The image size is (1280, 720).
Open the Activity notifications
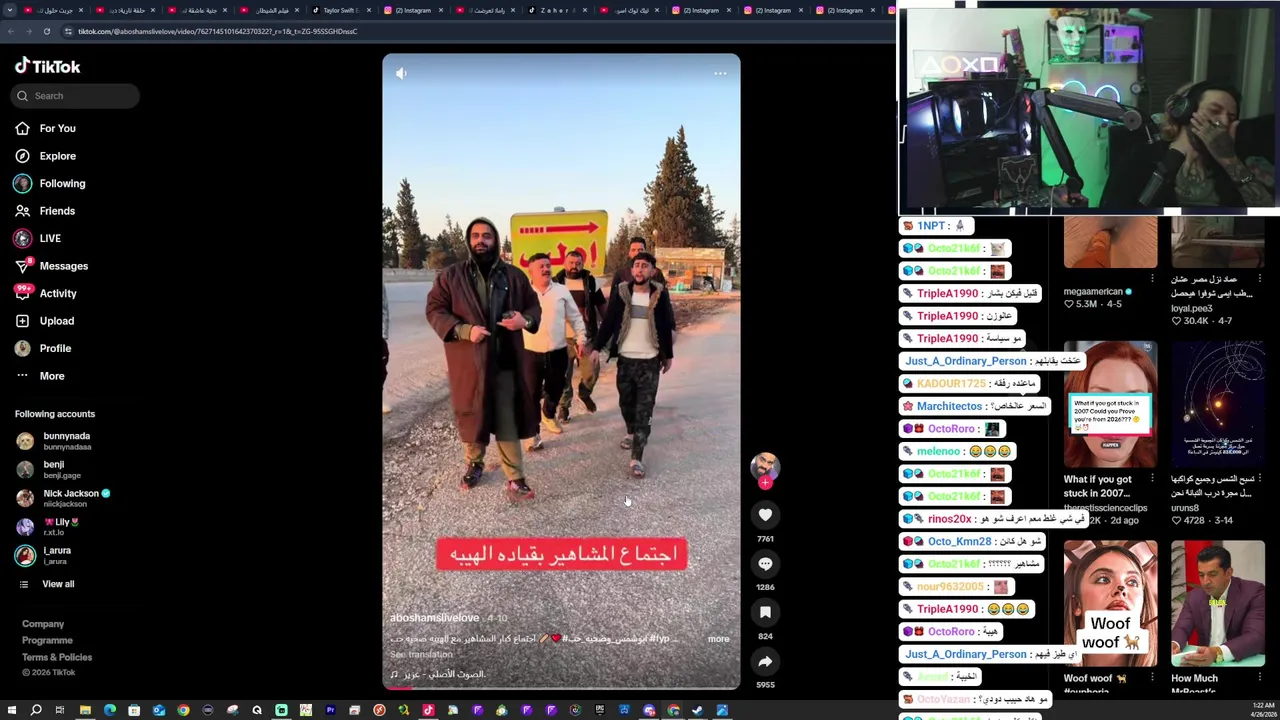tap(58, 293)
